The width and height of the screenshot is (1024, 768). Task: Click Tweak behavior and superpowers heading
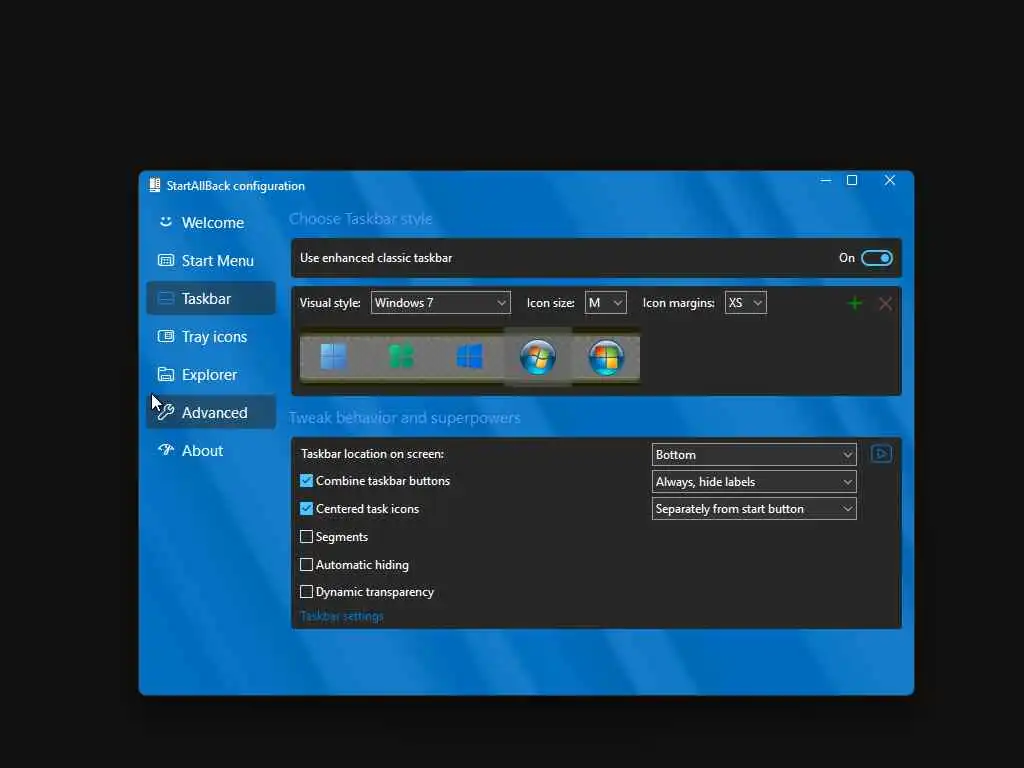405,418
